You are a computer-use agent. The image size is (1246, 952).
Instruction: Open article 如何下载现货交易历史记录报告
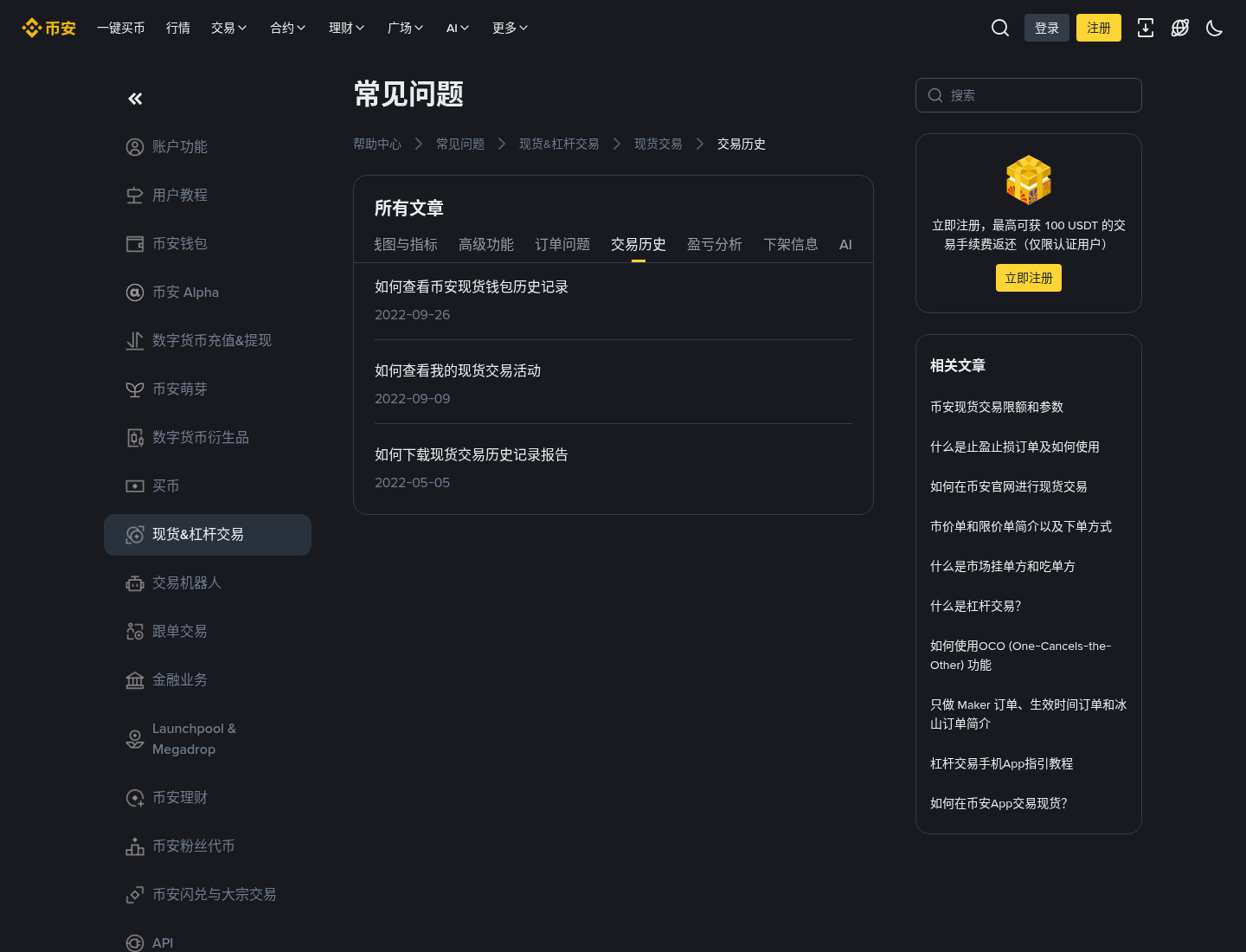coord(472,454)
